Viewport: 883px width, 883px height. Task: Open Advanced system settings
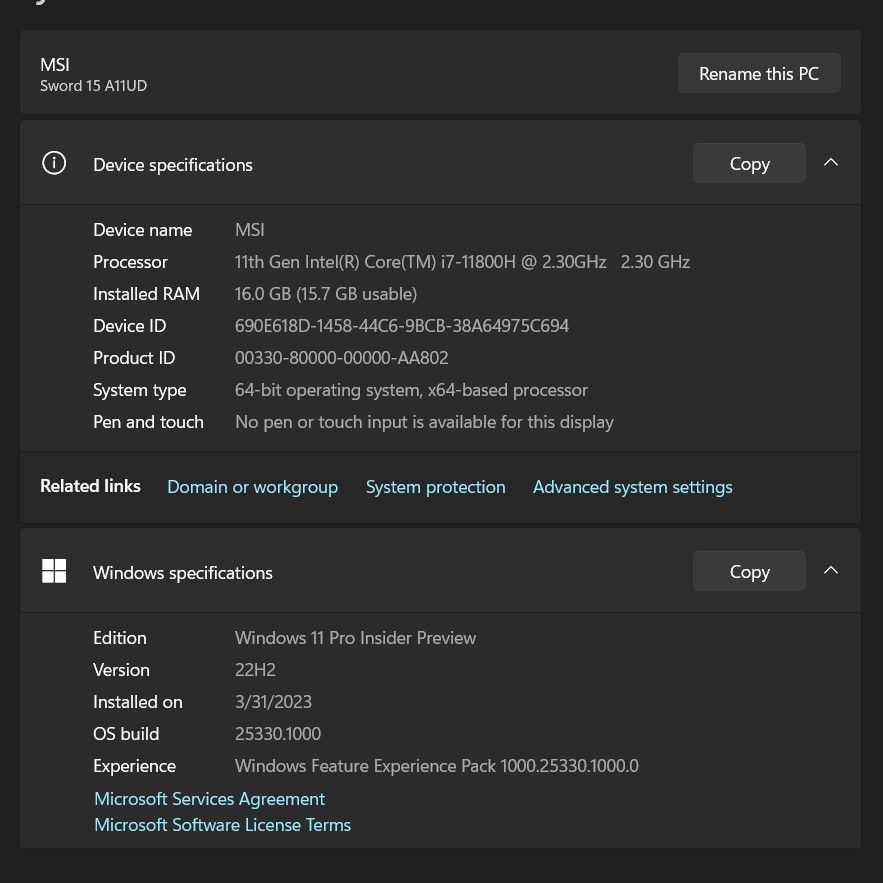pos(632,487)
